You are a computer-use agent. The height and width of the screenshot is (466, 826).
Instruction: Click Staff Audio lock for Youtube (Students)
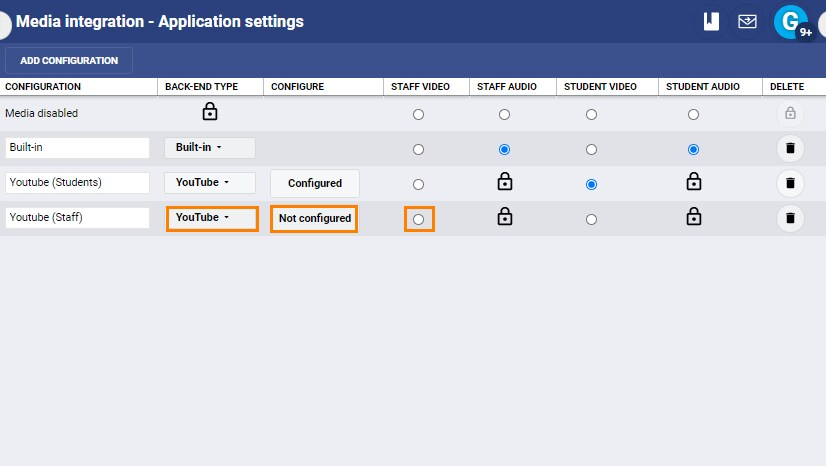pos(505,182)
